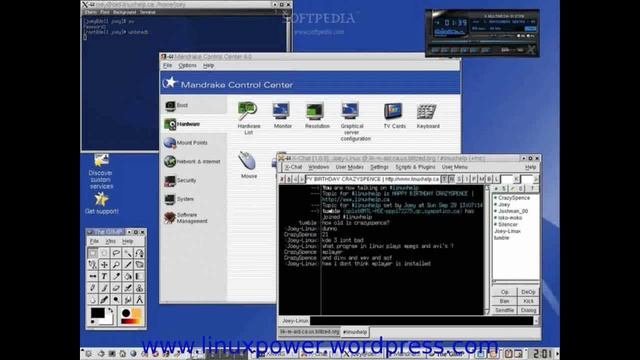Open Hardware List in Mandrake Control Center
This screenshot has height=360, width=640.
pos(249,118)
